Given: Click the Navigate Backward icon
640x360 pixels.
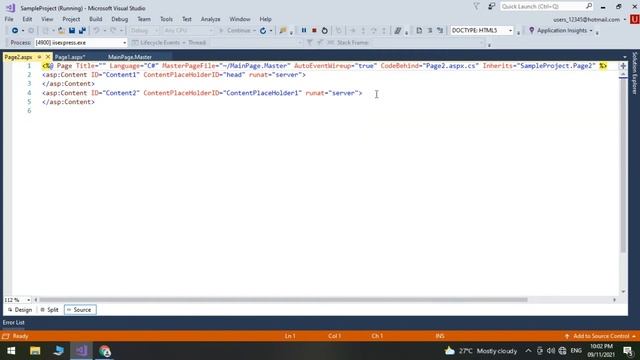Looking at the screenshot, I should pyautogui.click(x=15, y=31).
